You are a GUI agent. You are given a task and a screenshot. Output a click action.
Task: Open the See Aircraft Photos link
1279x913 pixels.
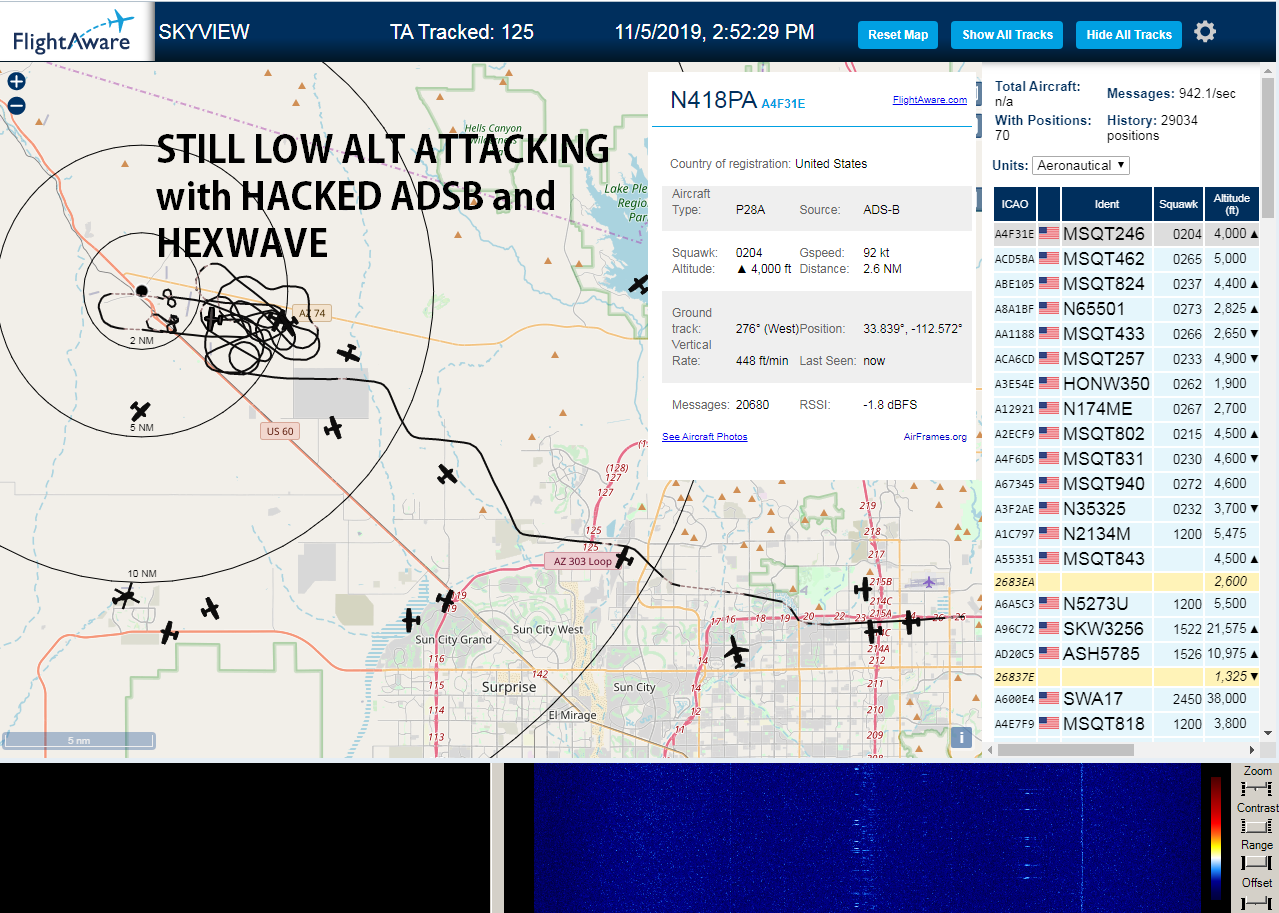[705, 437]
